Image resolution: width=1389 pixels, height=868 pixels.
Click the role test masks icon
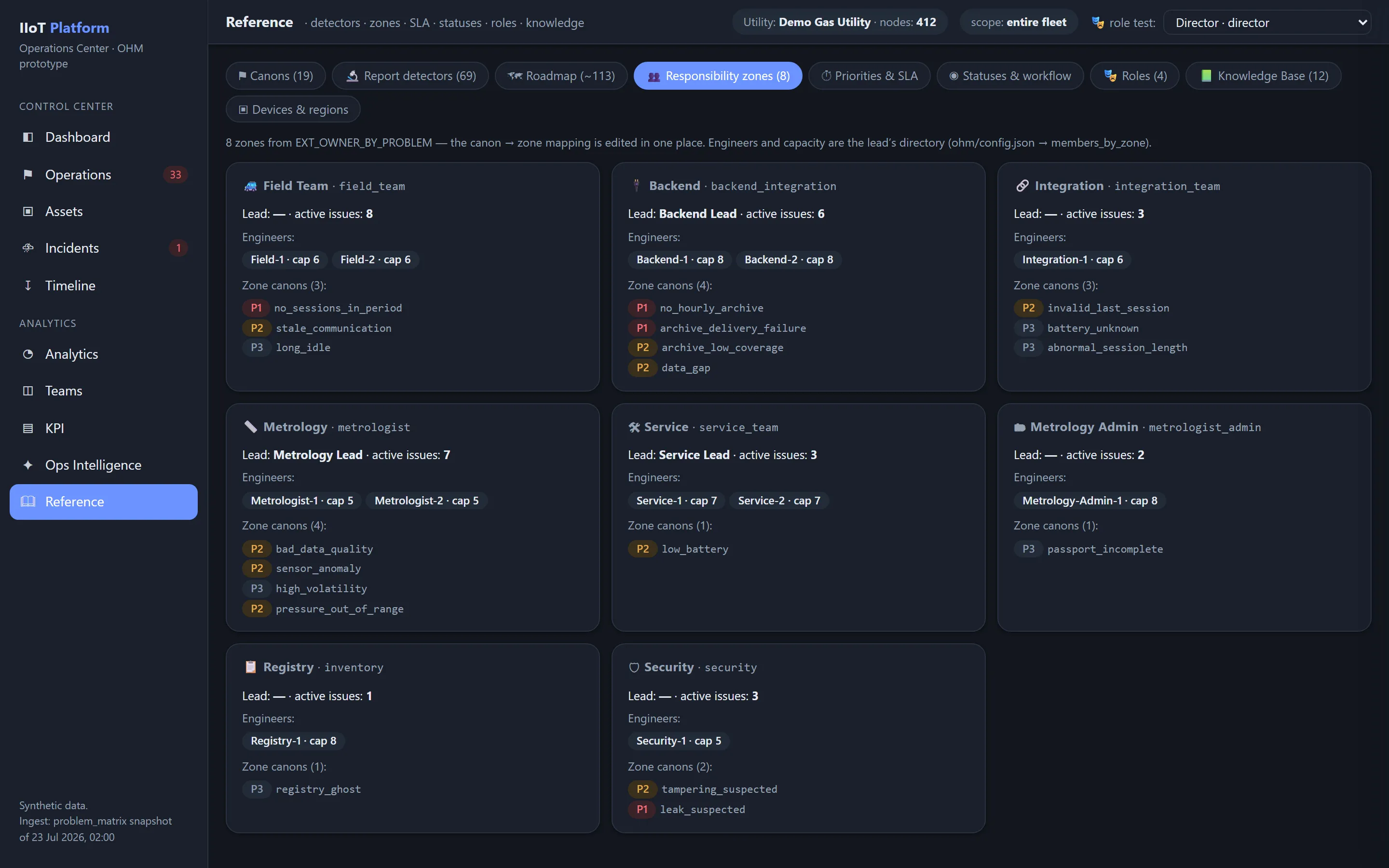(1097, 23)
